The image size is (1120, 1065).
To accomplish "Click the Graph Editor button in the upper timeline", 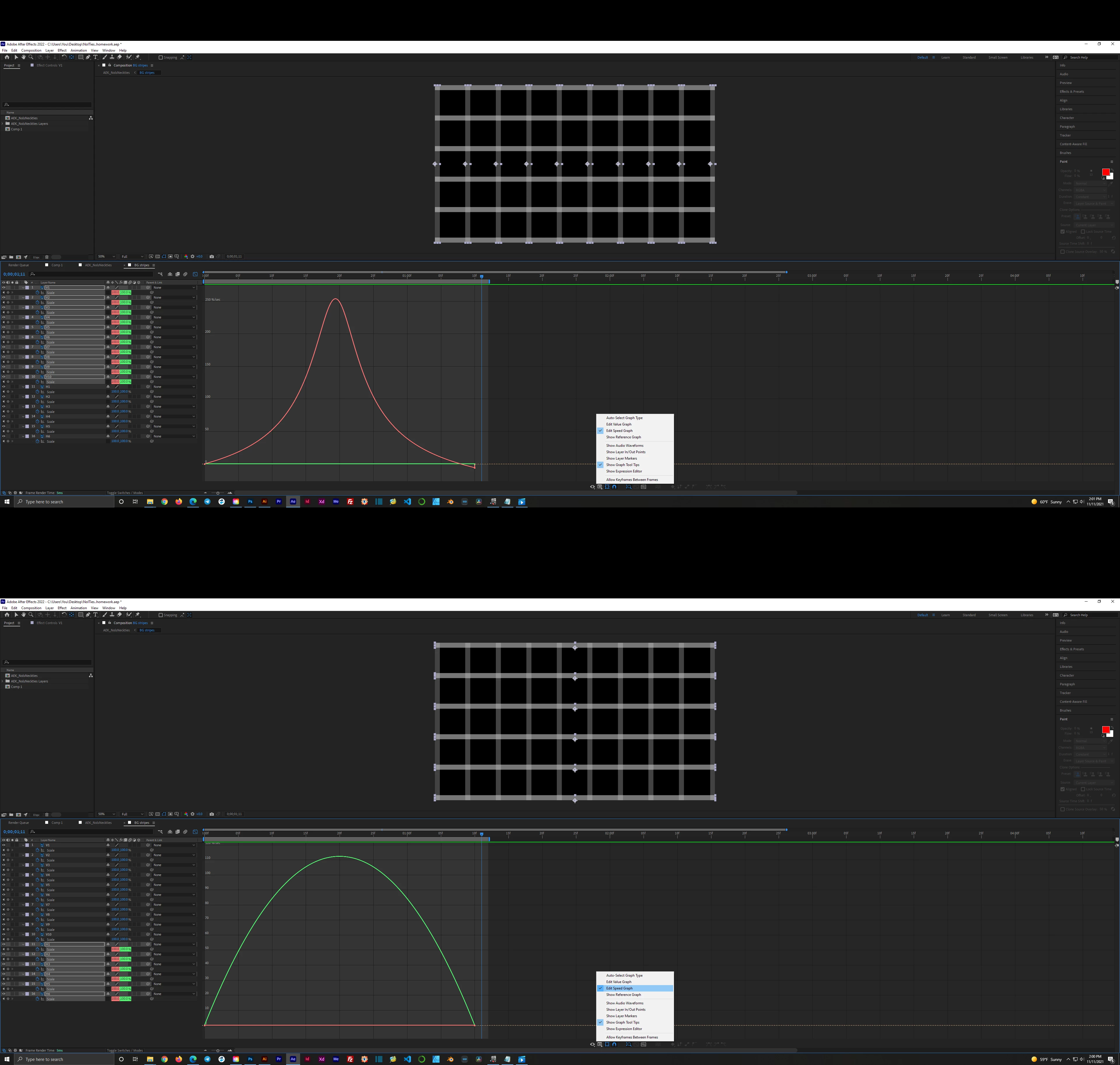I will (x=195, y=274).
